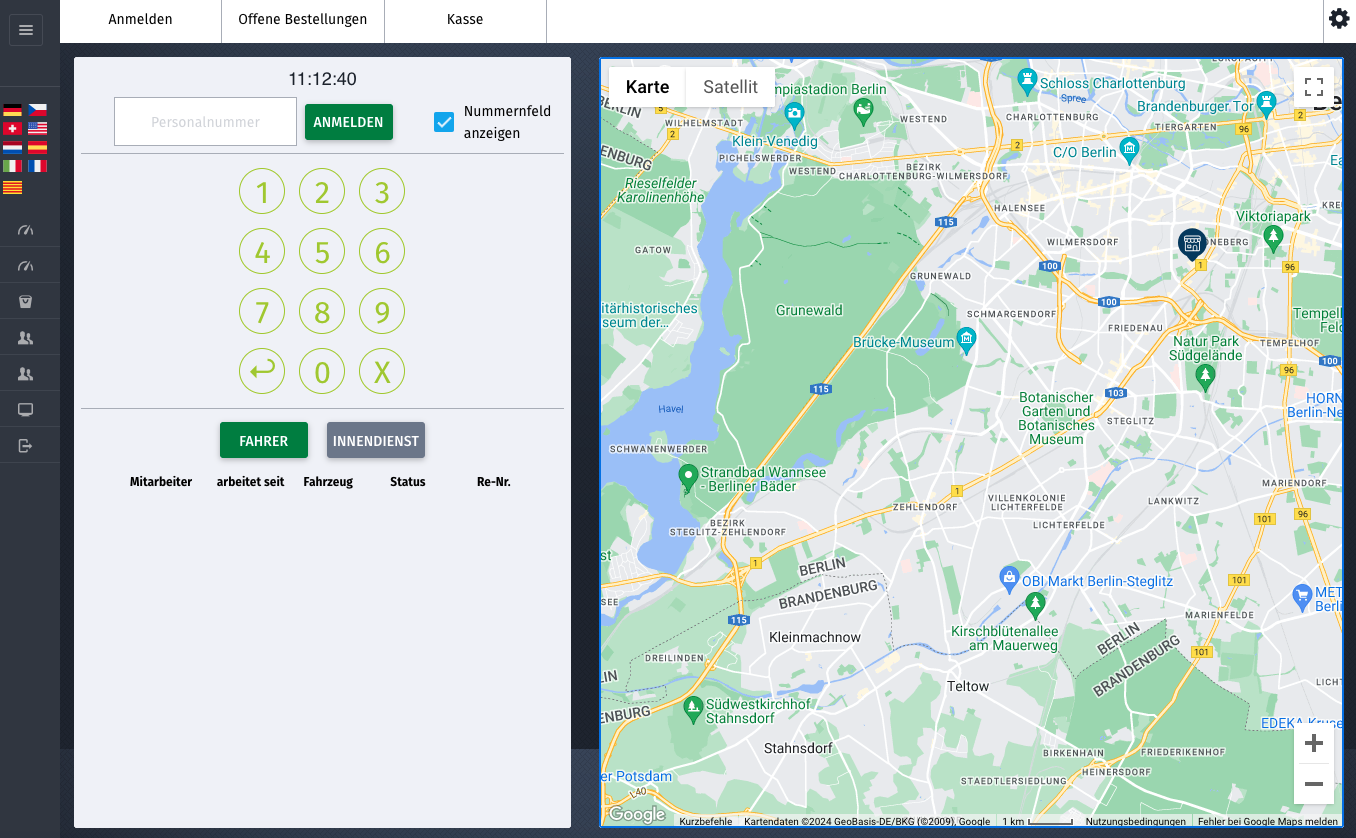Show FAHRER staff list

click(x=264, y=440)
